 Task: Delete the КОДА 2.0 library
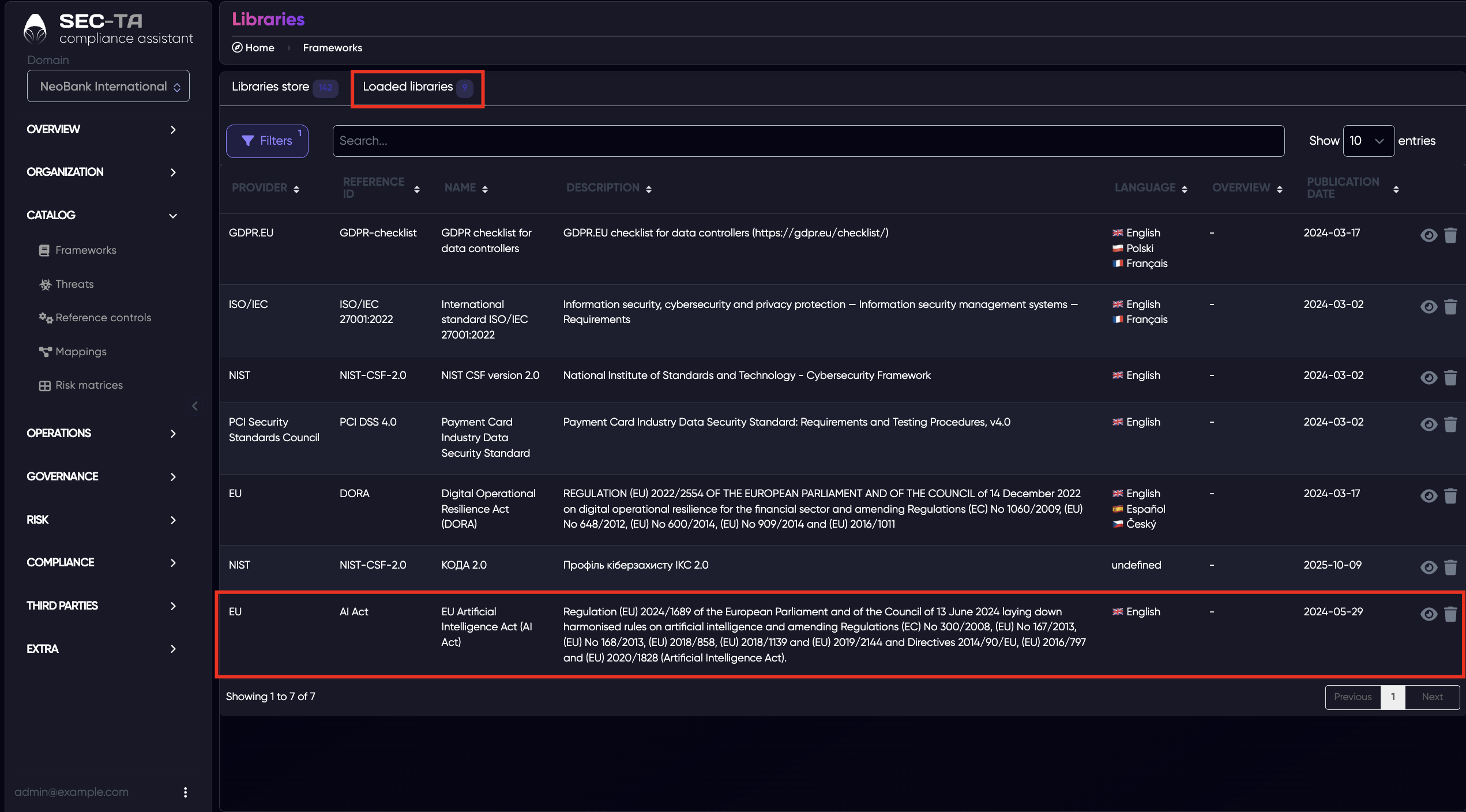click(1450, 567)
